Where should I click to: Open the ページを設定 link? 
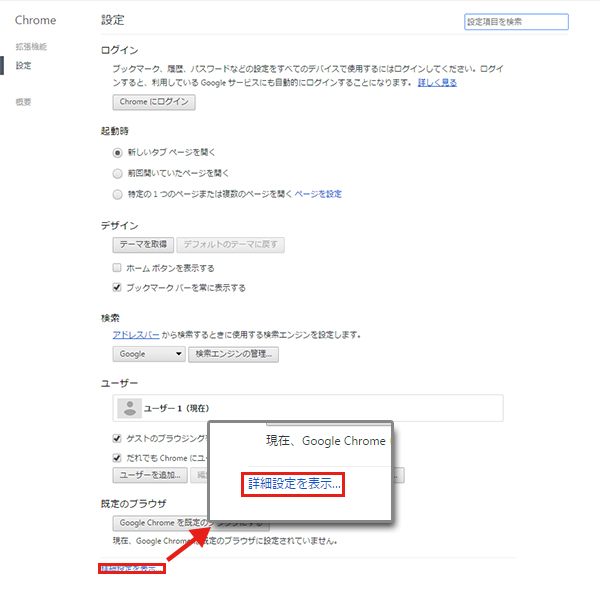pyautogui.click(x=318, y=194)
